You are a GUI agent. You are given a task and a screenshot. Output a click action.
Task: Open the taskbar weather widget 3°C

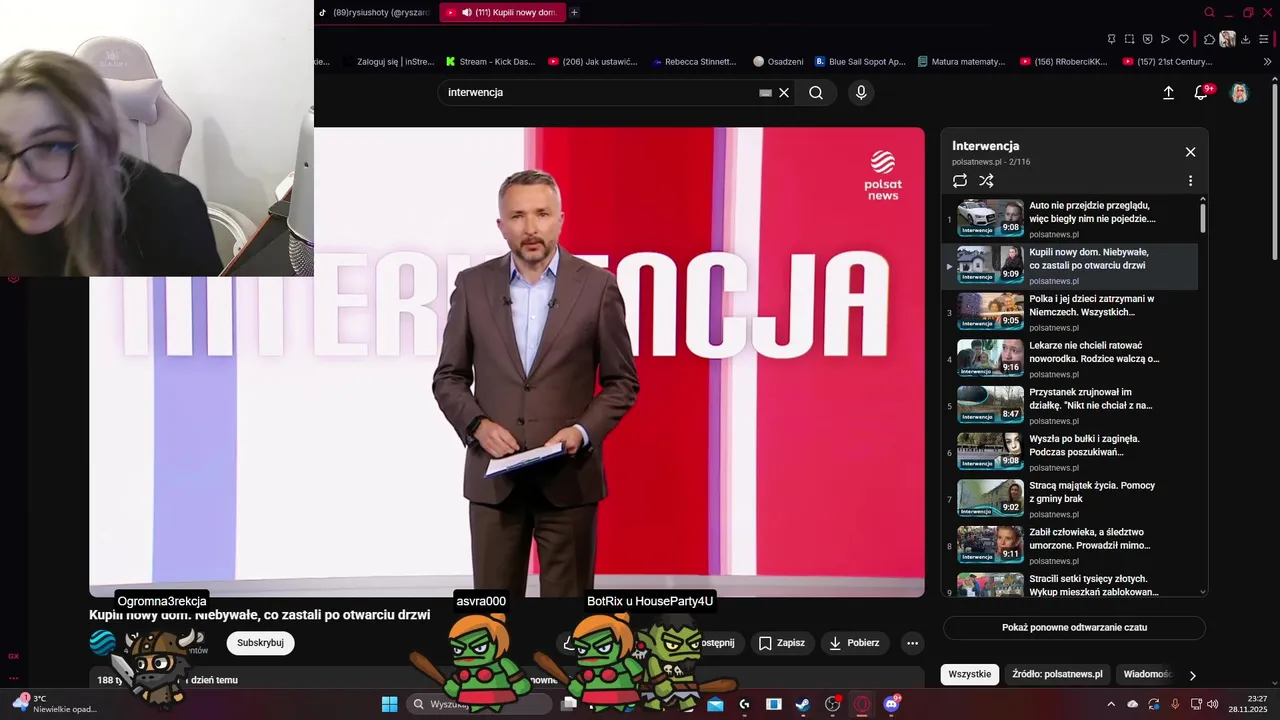click(x=56, y=704)
